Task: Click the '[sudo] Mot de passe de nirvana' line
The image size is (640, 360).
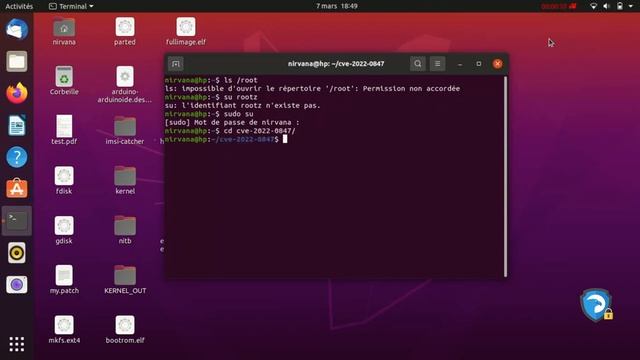Action: coord(232,122)
